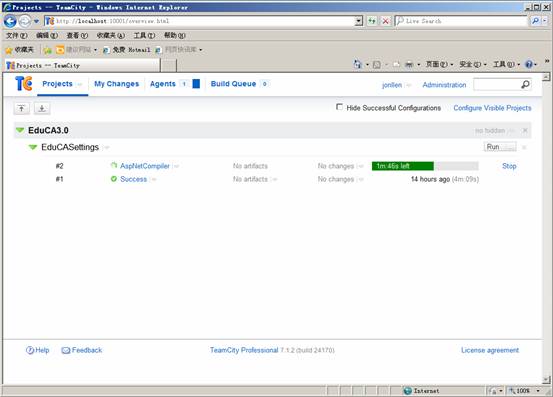This screenshot has width=553, height=397.
Task: Open the zoom level 100% dropdown
Action: (538, 391)
